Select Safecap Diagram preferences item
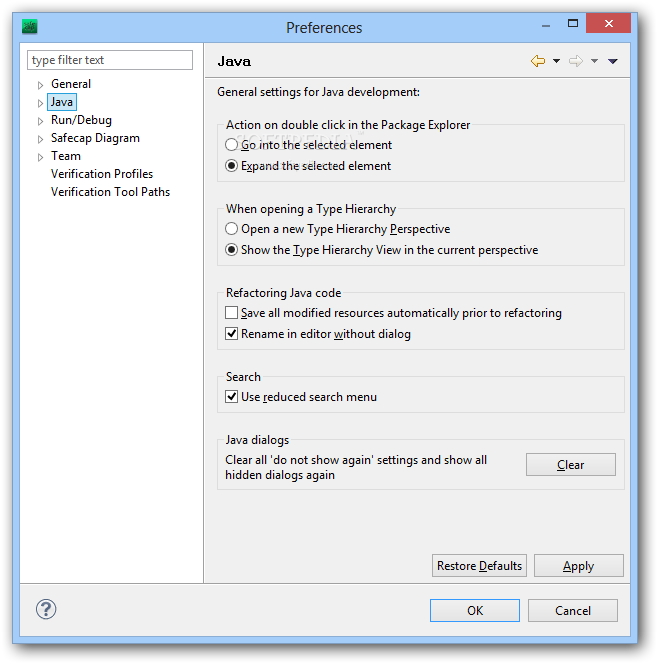Image resolution: width=658 pixels, height=664 pixels. tap(95, 138)
